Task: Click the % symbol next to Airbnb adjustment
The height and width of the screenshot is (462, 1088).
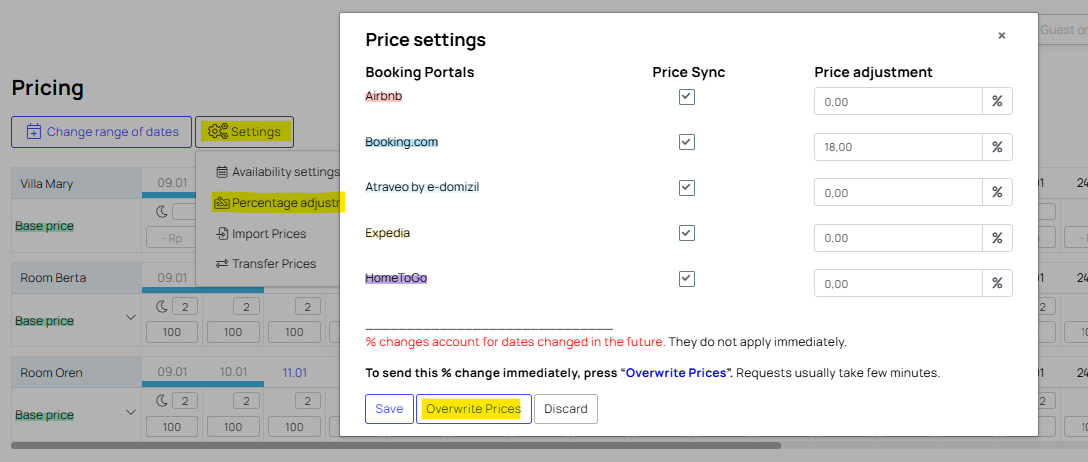Action: pos(997,101)
